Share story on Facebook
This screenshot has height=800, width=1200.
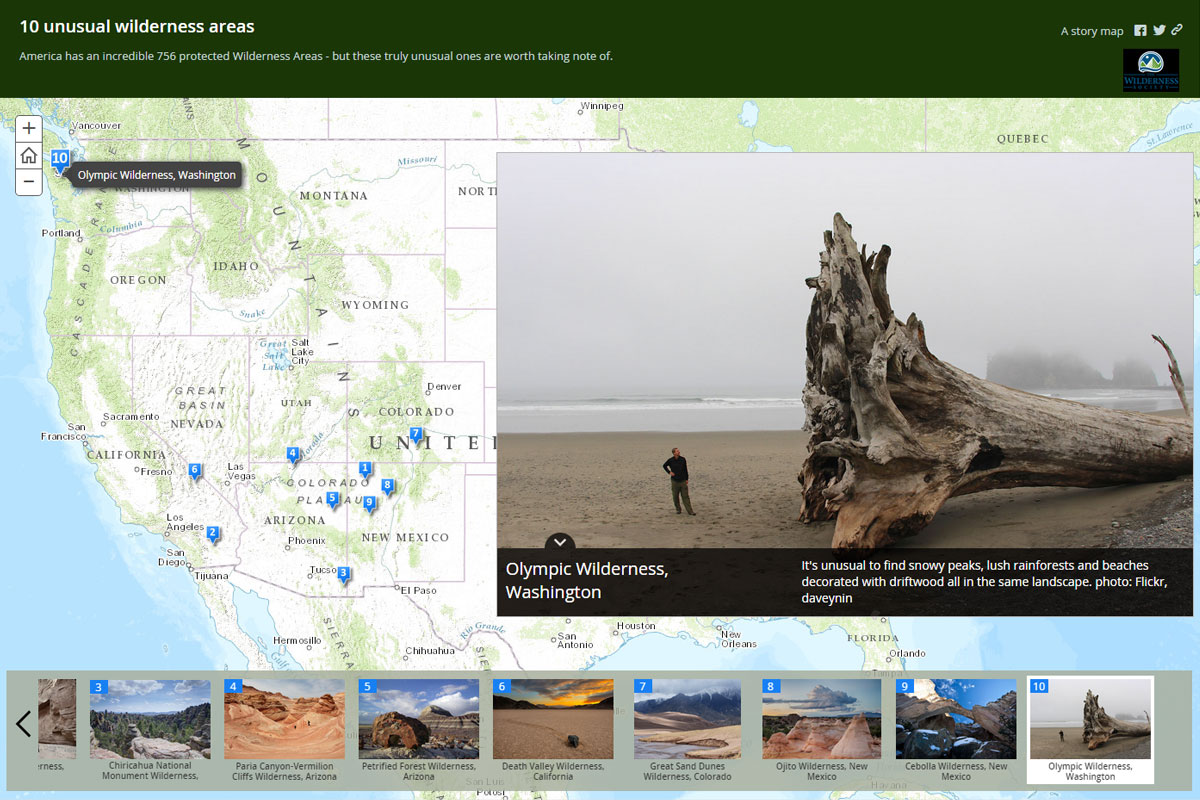click(1140, 31)
